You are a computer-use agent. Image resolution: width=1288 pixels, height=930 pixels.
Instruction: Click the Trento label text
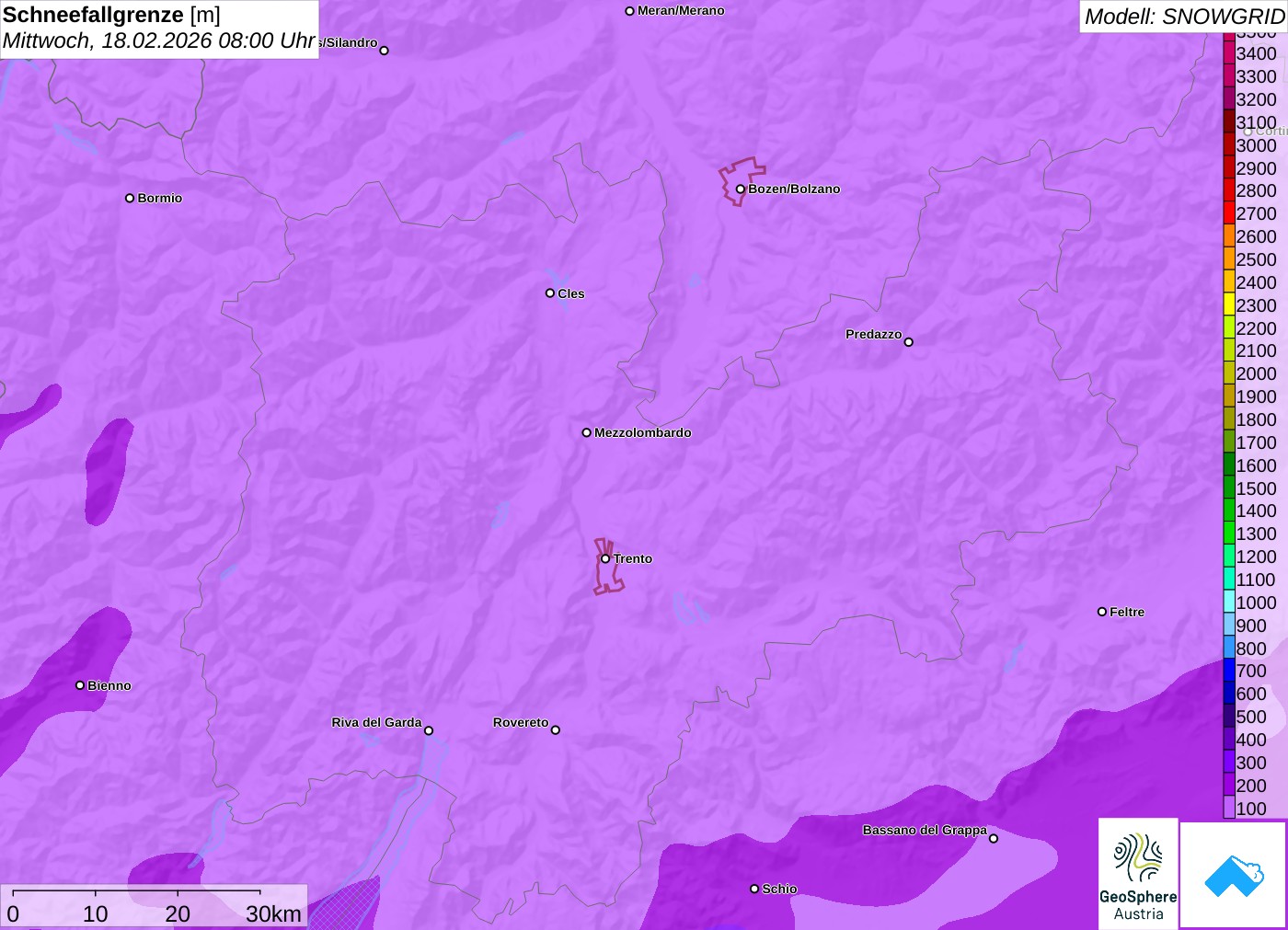[633, 558]
